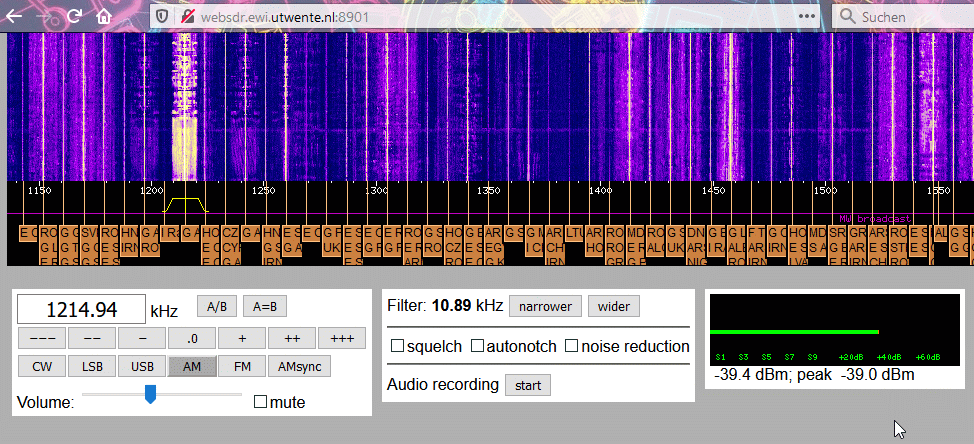
Task: Click the +++ frequency step button
Action: click(x=342, y=338)
